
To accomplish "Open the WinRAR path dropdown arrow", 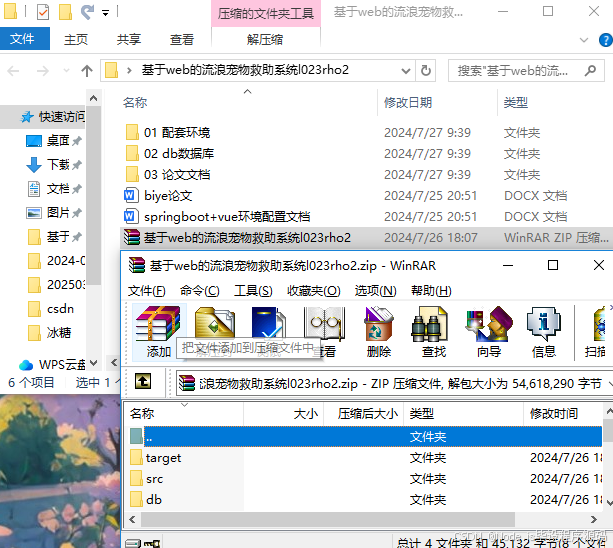I will pos(610,383).
